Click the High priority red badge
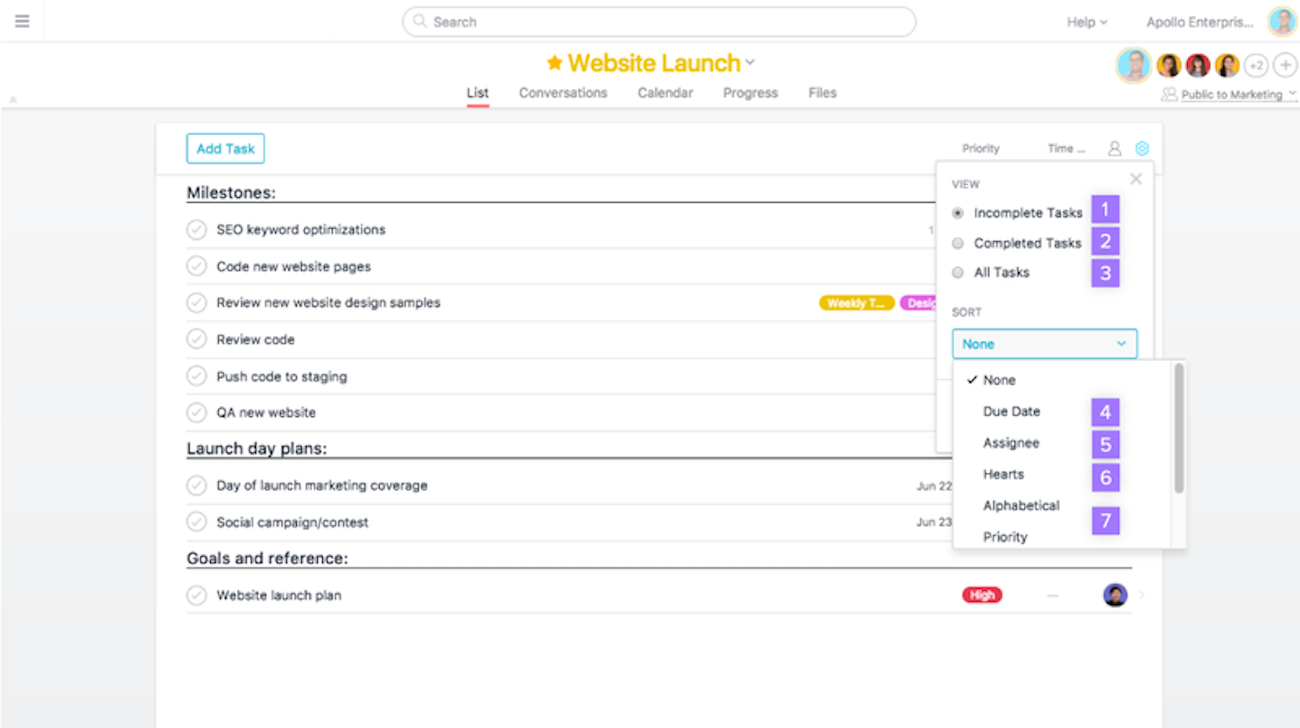 (x=982, y=595)
